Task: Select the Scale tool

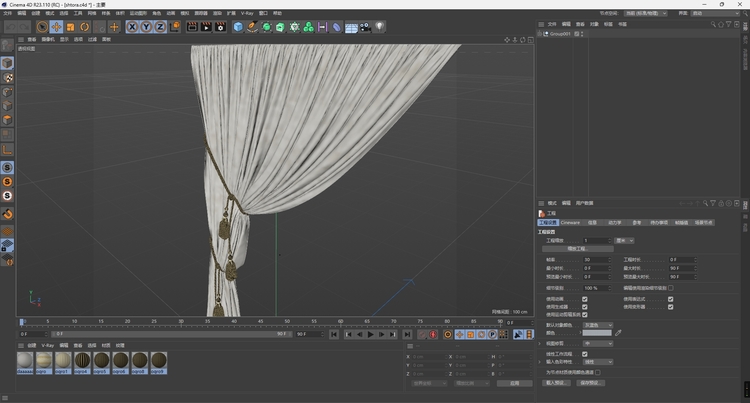Action: click(x=70, y=27)
